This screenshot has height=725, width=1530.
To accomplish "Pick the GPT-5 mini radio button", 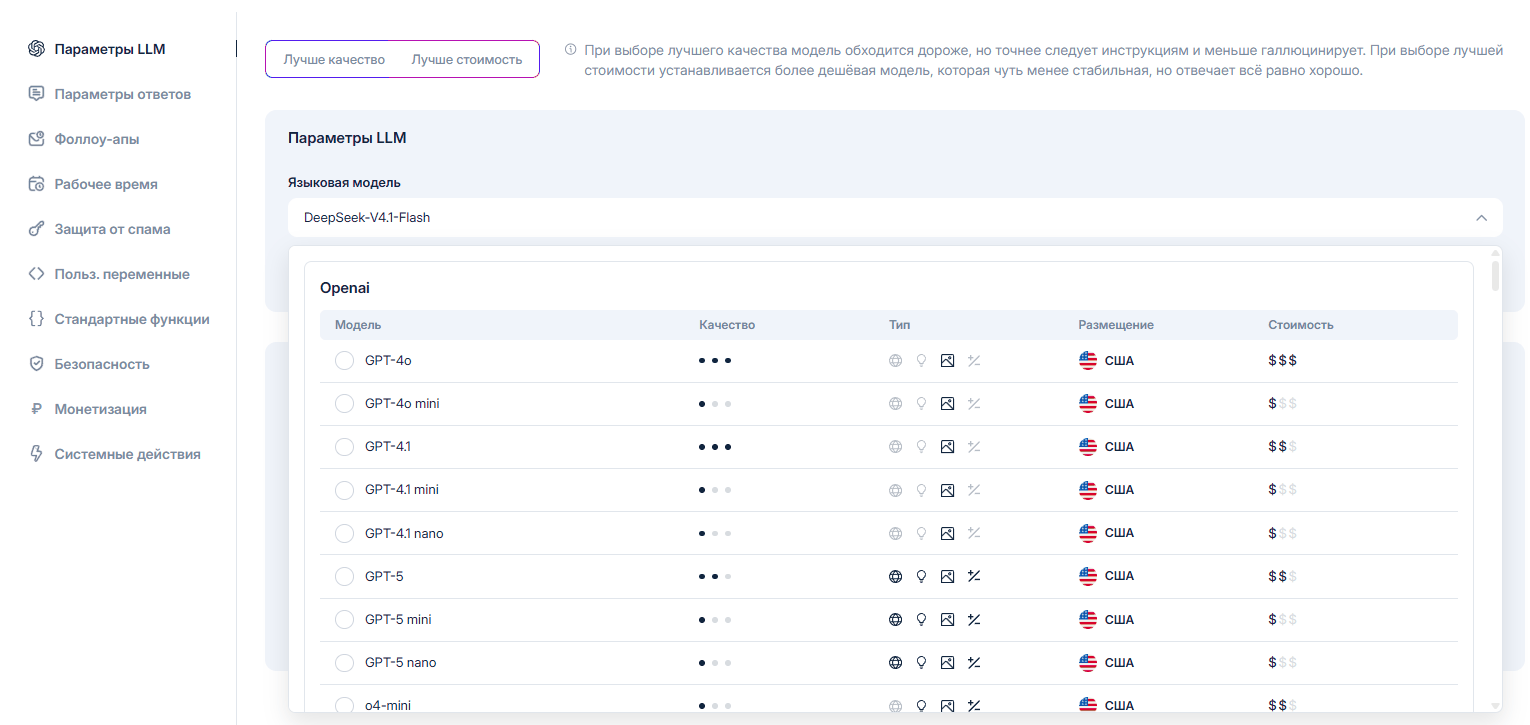I will click(345, 619).
